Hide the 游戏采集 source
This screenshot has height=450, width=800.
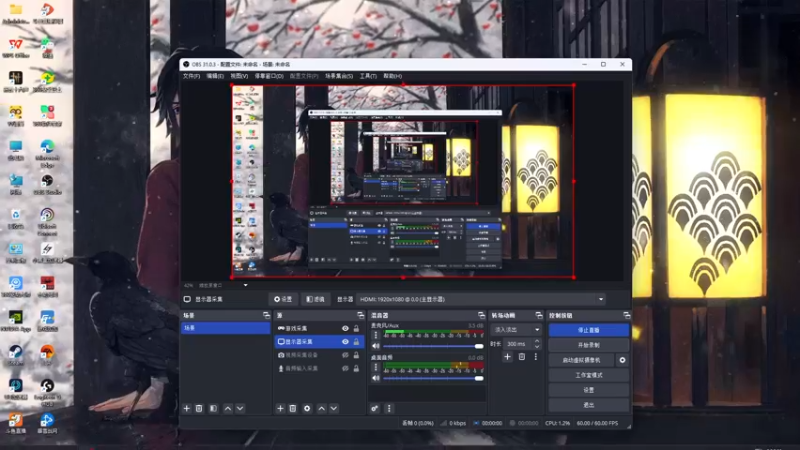point(345,329)
